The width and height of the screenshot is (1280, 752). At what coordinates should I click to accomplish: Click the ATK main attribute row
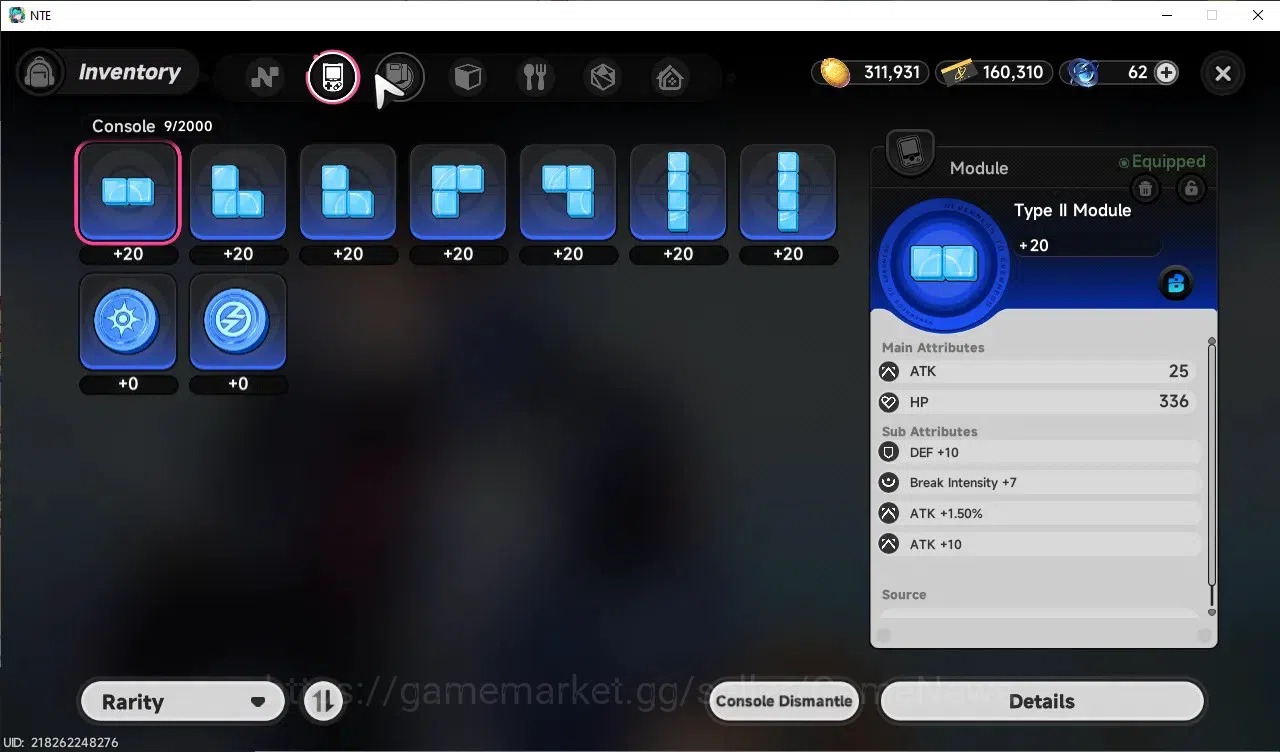point(1037,372)
